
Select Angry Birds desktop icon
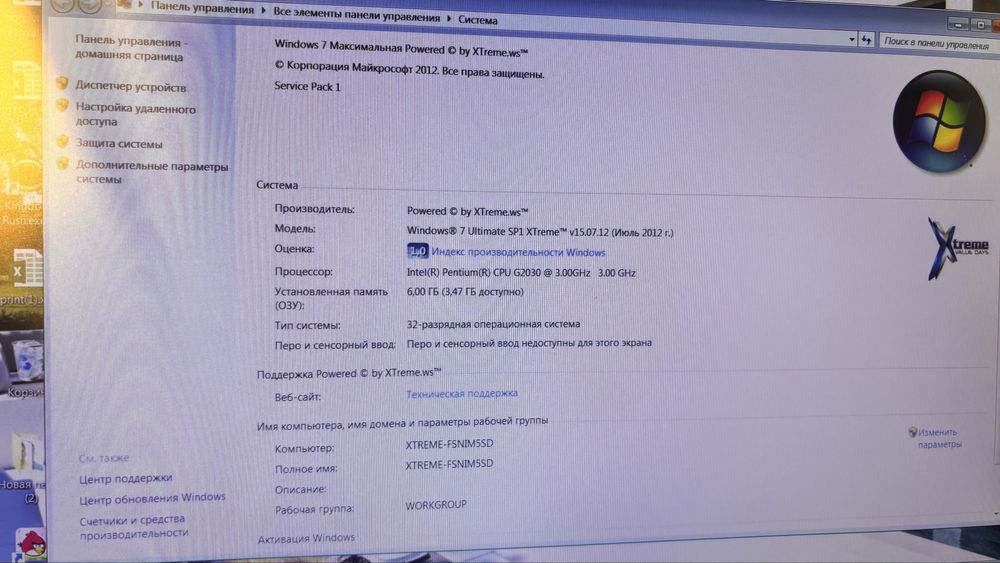click(x=29, y=544)
